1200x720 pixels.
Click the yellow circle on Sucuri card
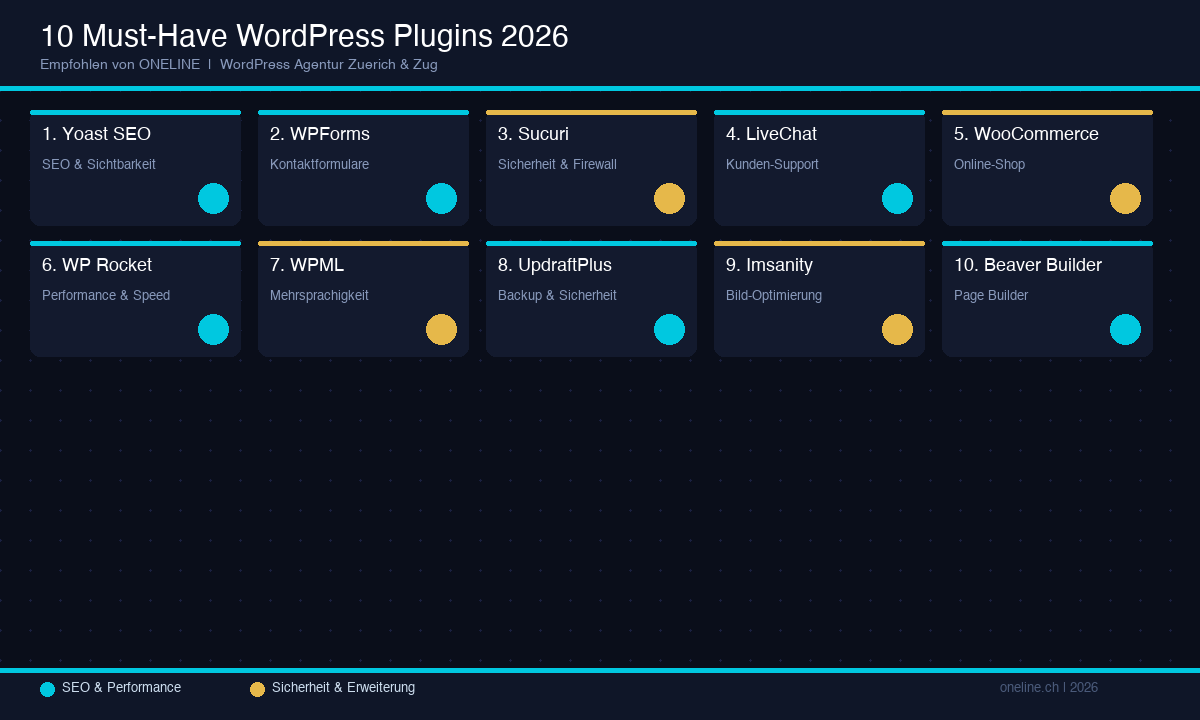pyautogui.click(x=669, y=198)
